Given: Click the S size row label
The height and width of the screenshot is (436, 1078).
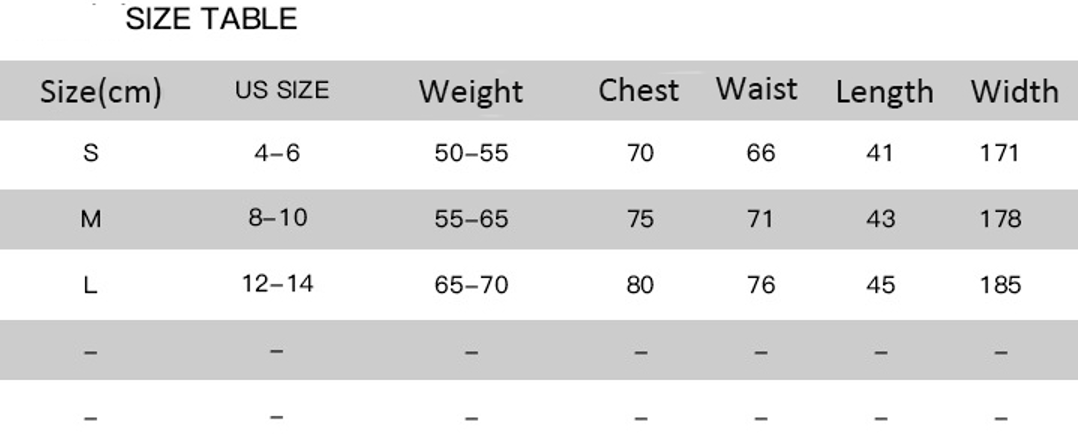Looking at the screenshot, I should pyautogui.click(x=91, y=154).
